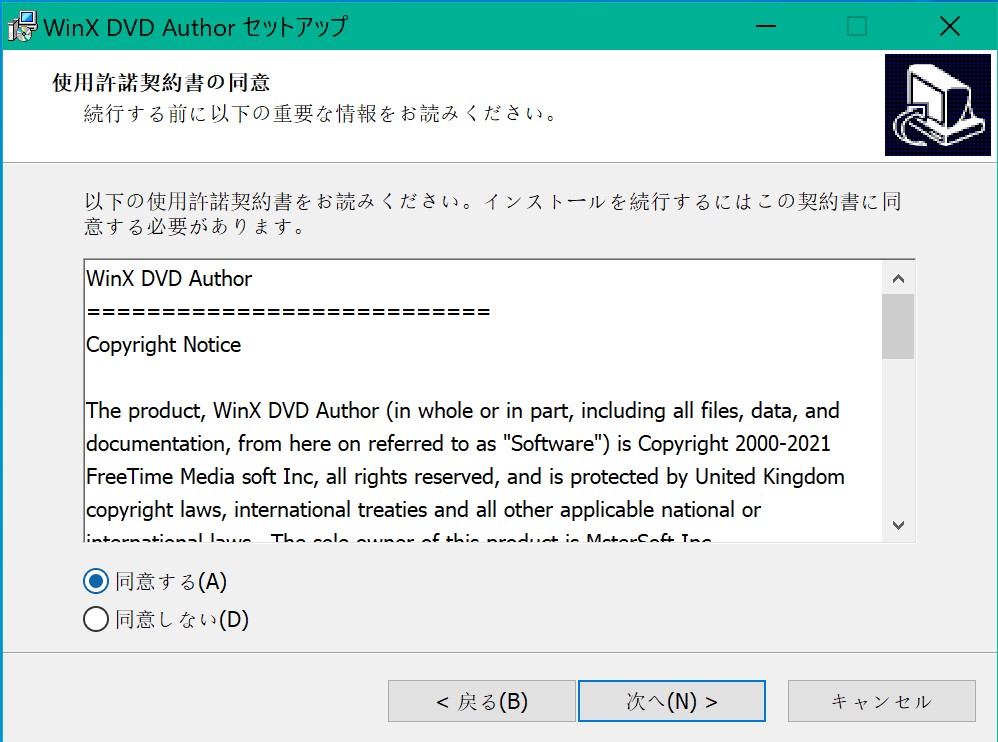The height and width of the screenshot is (742, 998).
Task: Click the license text scrollbar thumb
Action: pyautogui.click(x=898, y=326)
